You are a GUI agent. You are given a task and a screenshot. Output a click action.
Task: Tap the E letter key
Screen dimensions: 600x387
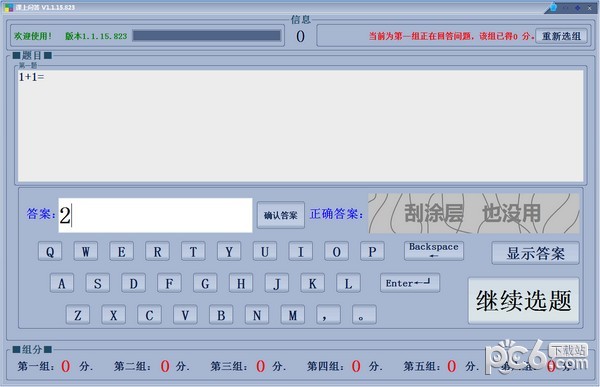point(122,251)
